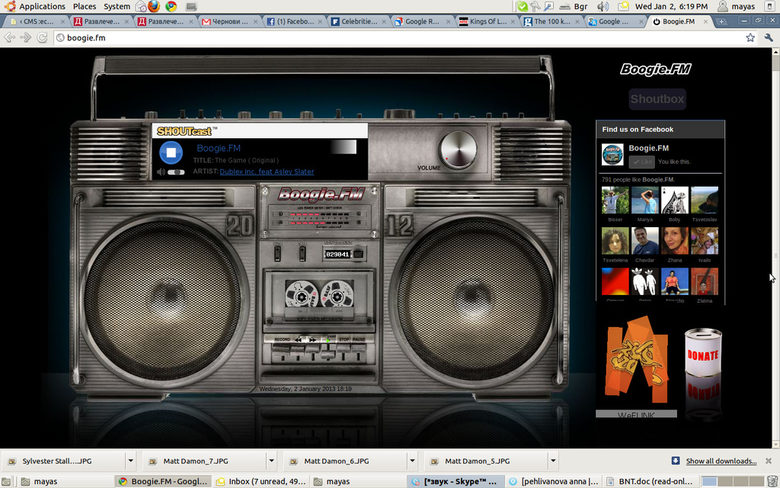Open the Boogie.FM name link in the Facebook box
780x488 pixels.
[x=649, y=148]
